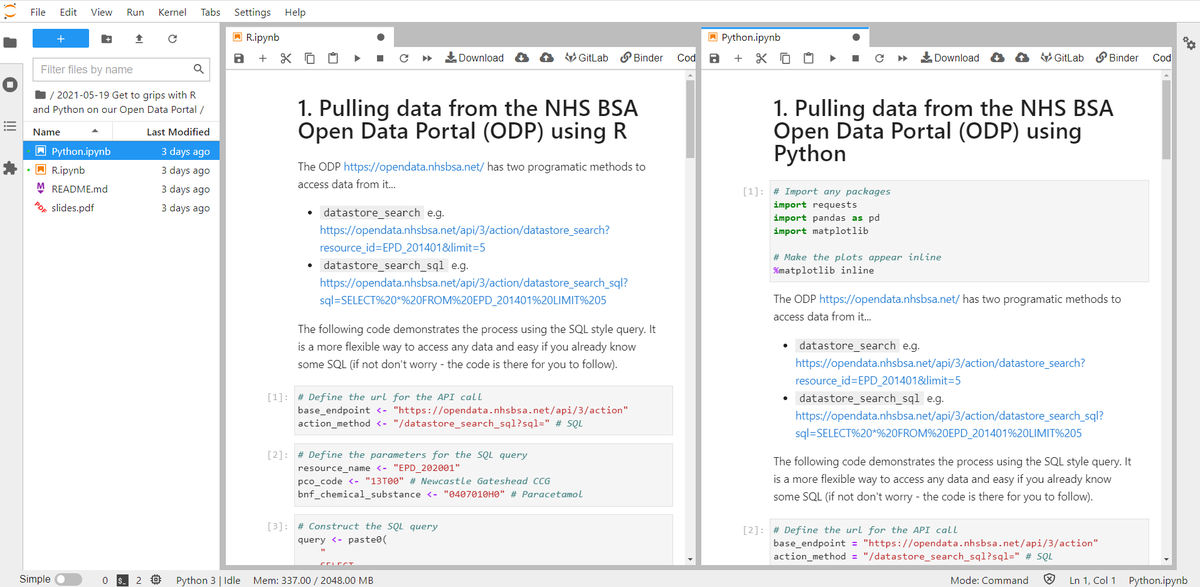Viewport: 1200px width, 587px height.
Task: Click Ln 1, Col 1 in status bar
Action: pos(1093,580)
